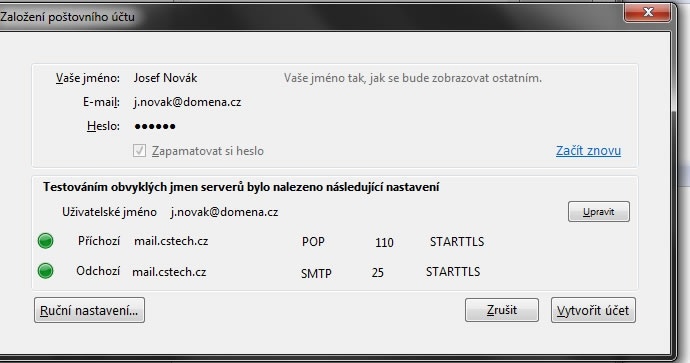The image size is (690, 363).
Task: Click the Příchozí label
Action: click(x=99, y=241)
